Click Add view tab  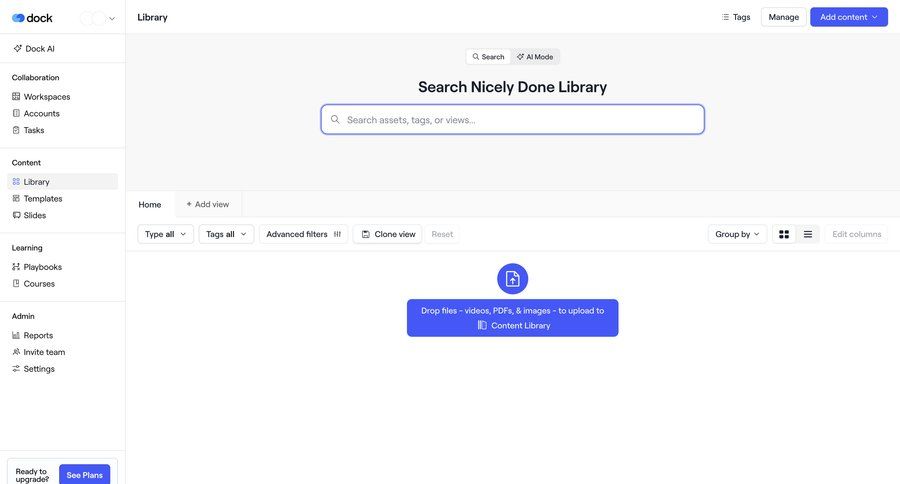click(x=208, y=204)
